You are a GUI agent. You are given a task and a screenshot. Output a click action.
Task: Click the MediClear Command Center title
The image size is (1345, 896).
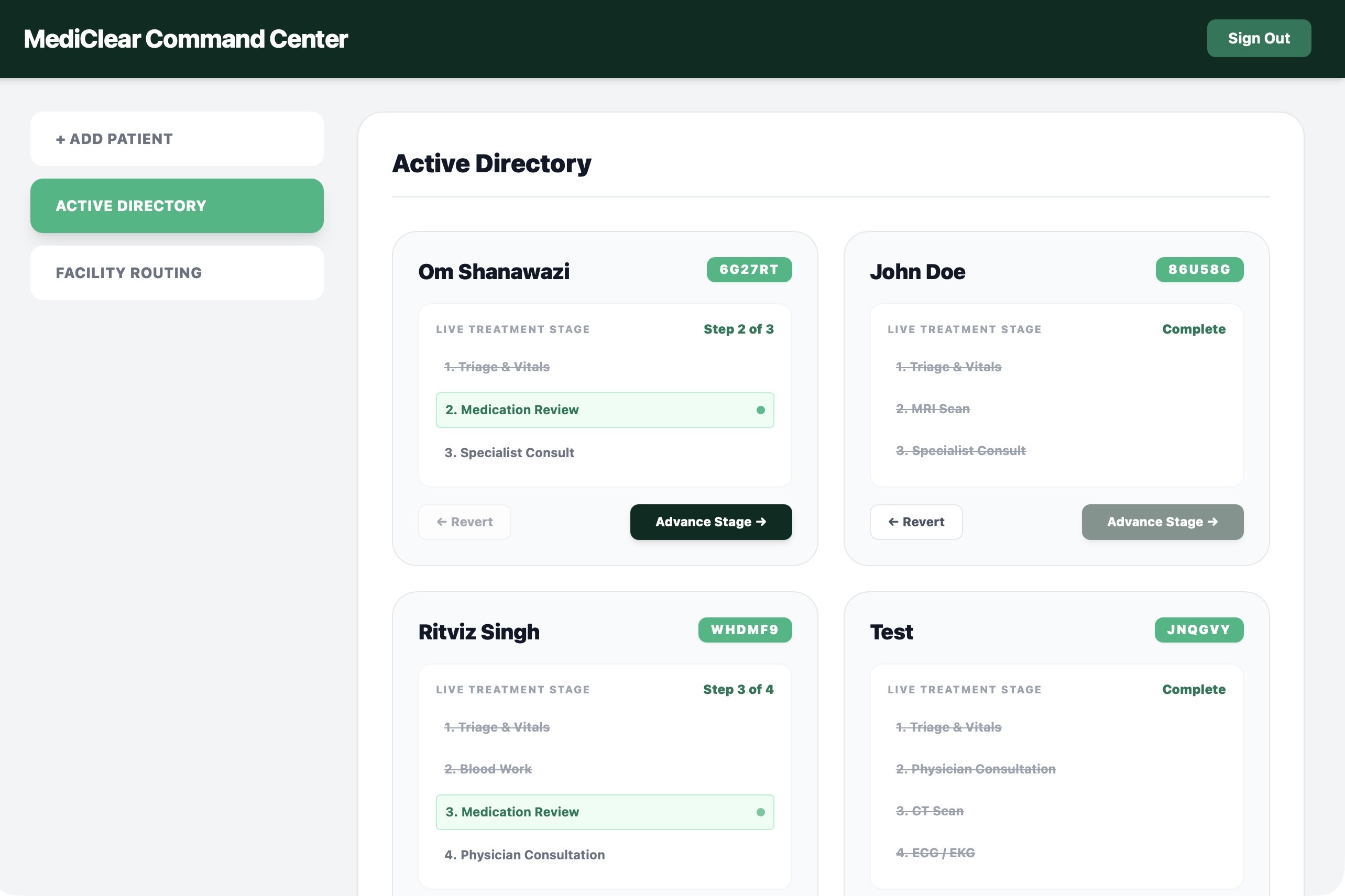pyautogui.click(x=185, y=39)
